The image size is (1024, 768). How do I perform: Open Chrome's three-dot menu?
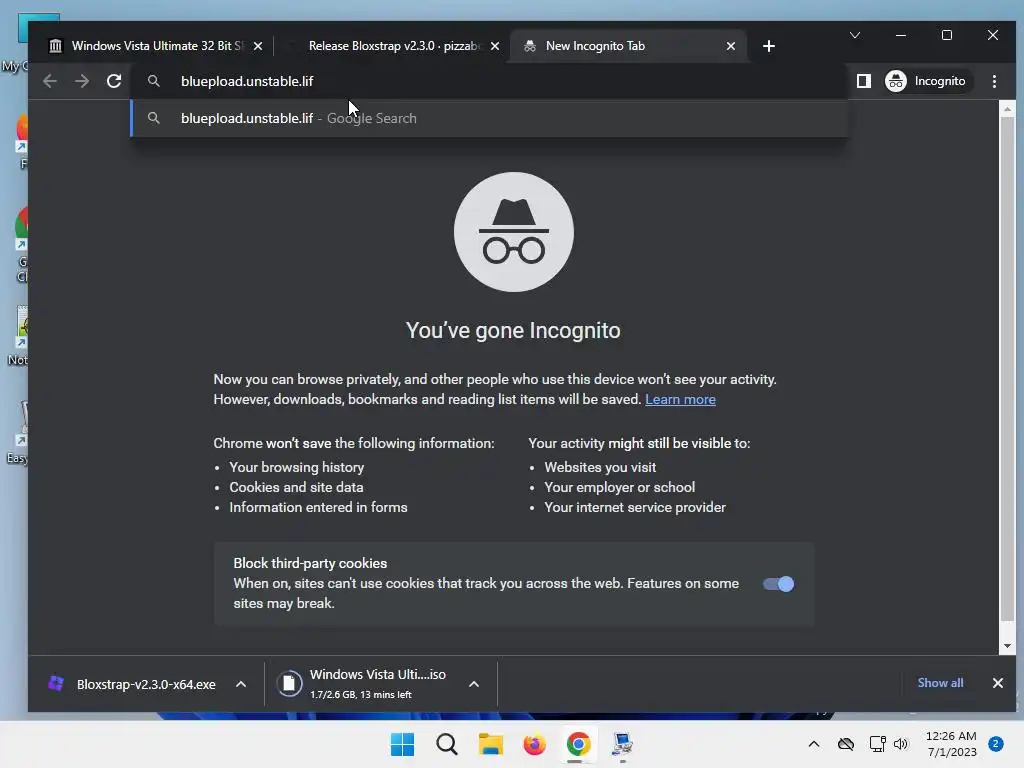[994, 81]
